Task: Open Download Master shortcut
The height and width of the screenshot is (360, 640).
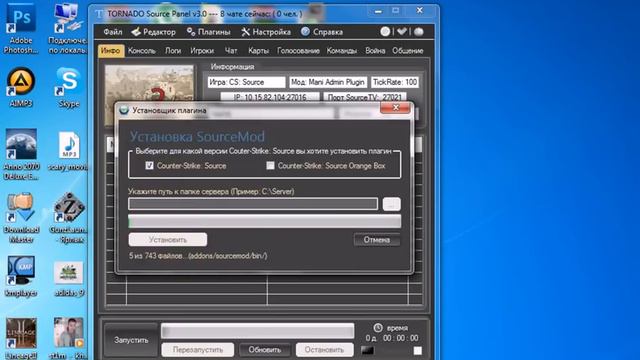Action: click(x=21, y=218)
